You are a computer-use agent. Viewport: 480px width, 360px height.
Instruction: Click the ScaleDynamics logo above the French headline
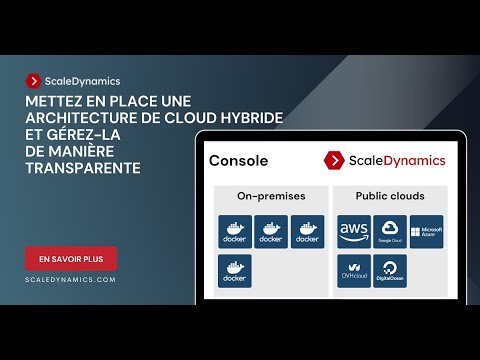tap(73, 81)
